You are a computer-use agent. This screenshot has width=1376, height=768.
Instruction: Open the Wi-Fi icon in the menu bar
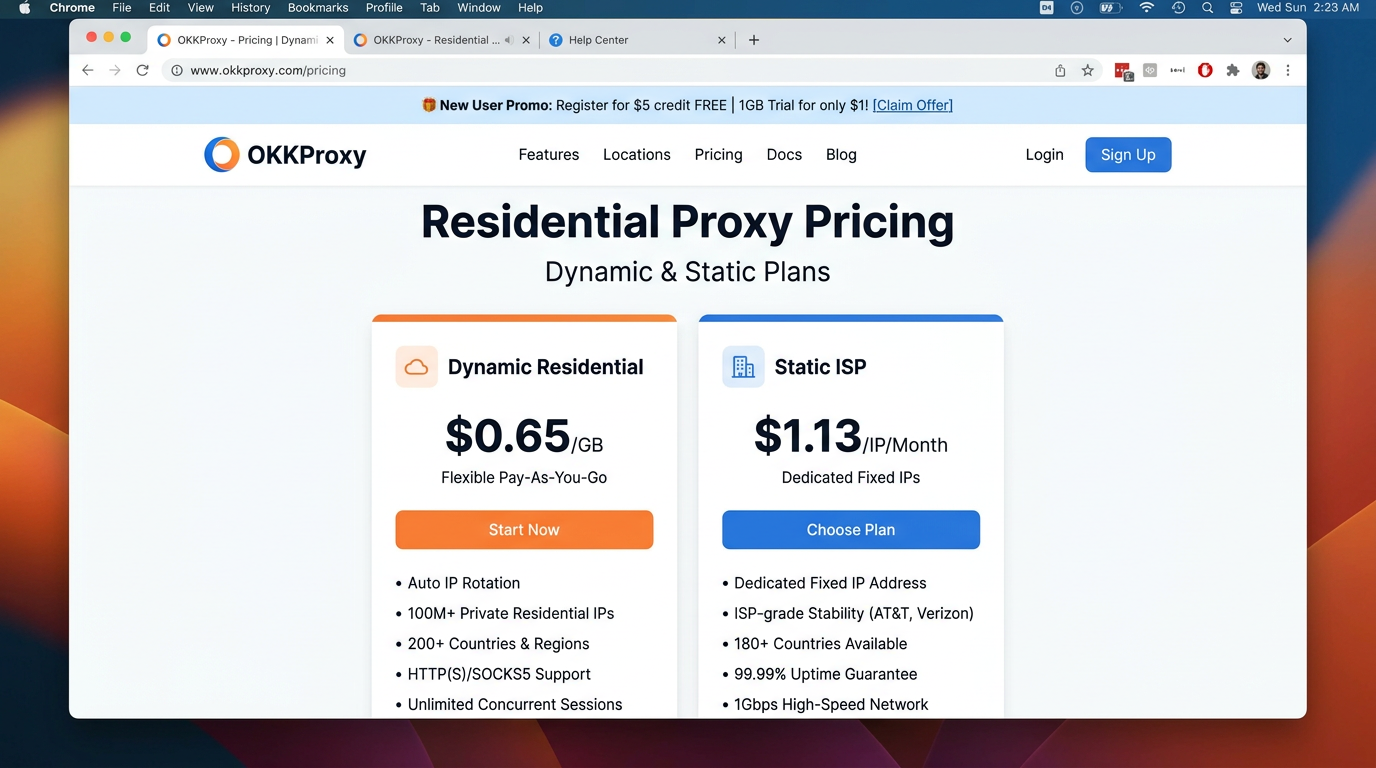coord(1146,8)
